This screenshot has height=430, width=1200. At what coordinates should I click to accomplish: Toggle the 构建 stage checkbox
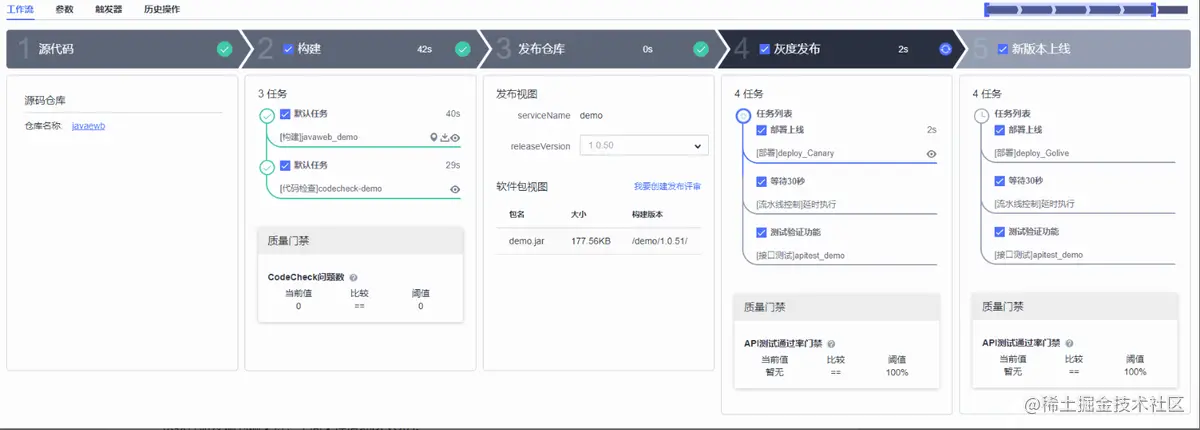289,48
